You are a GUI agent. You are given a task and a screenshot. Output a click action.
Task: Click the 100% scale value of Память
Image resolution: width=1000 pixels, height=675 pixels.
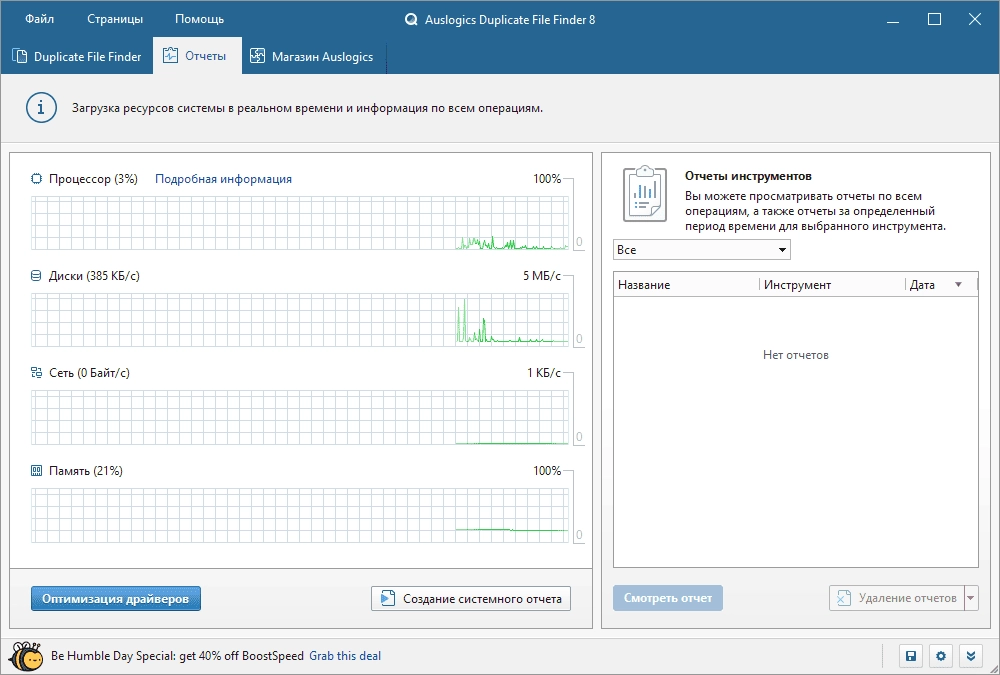click(x=547, y=471)
